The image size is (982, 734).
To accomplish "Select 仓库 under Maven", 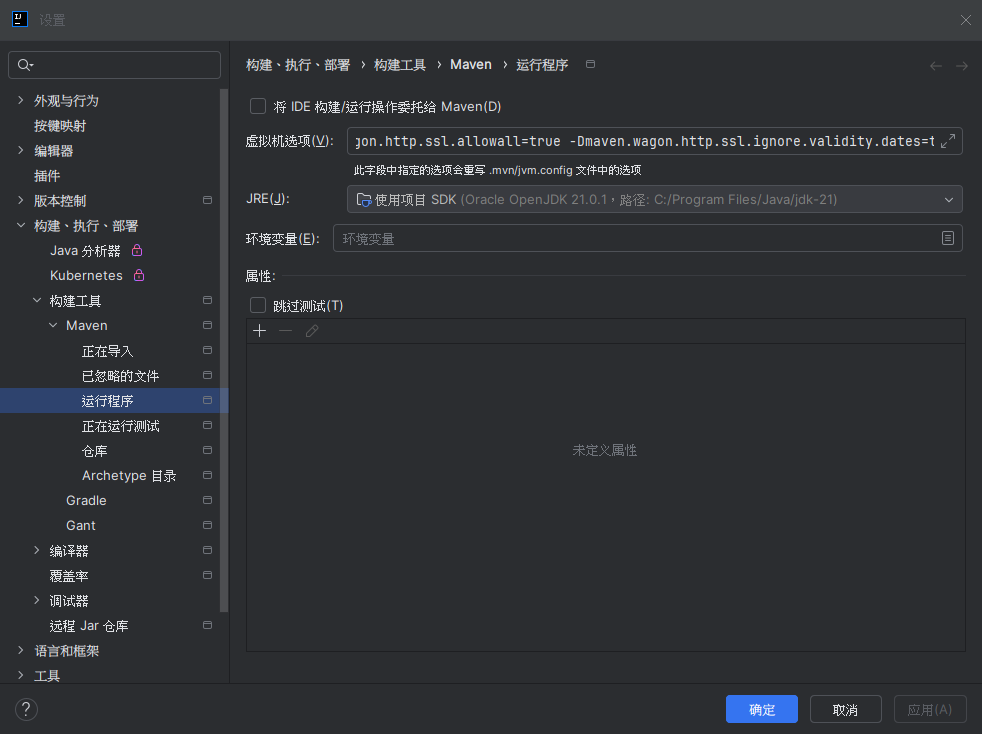I will point(95,451).
